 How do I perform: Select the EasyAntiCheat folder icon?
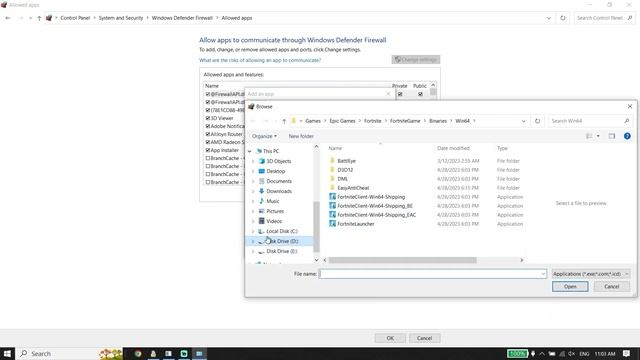[332, 188]
